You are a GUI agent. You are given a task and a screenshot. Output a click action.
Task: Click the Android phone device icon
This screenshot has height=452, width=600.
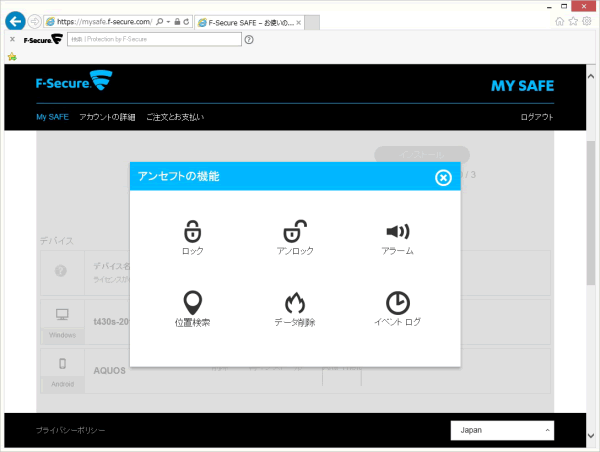[62, 363]
